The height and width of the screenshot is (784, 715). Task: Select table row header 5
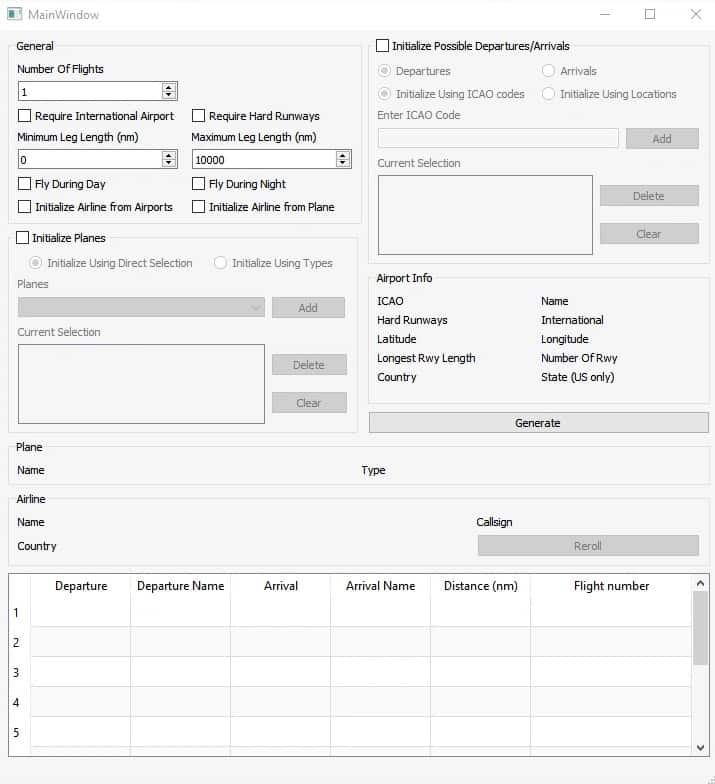pos(20,732)
